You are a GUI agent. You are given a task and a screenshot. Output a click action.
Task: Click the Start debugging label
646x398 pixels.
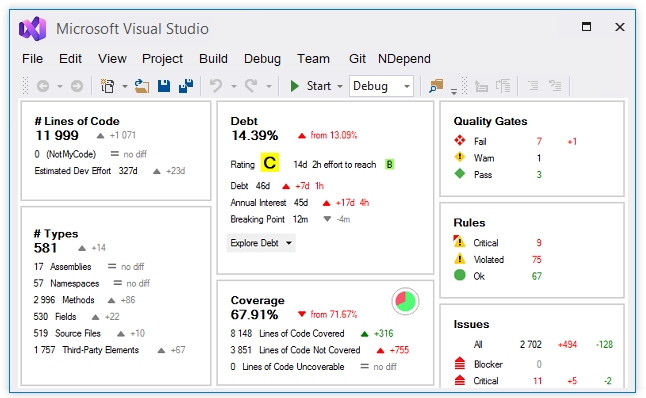(x=319, y=86)
